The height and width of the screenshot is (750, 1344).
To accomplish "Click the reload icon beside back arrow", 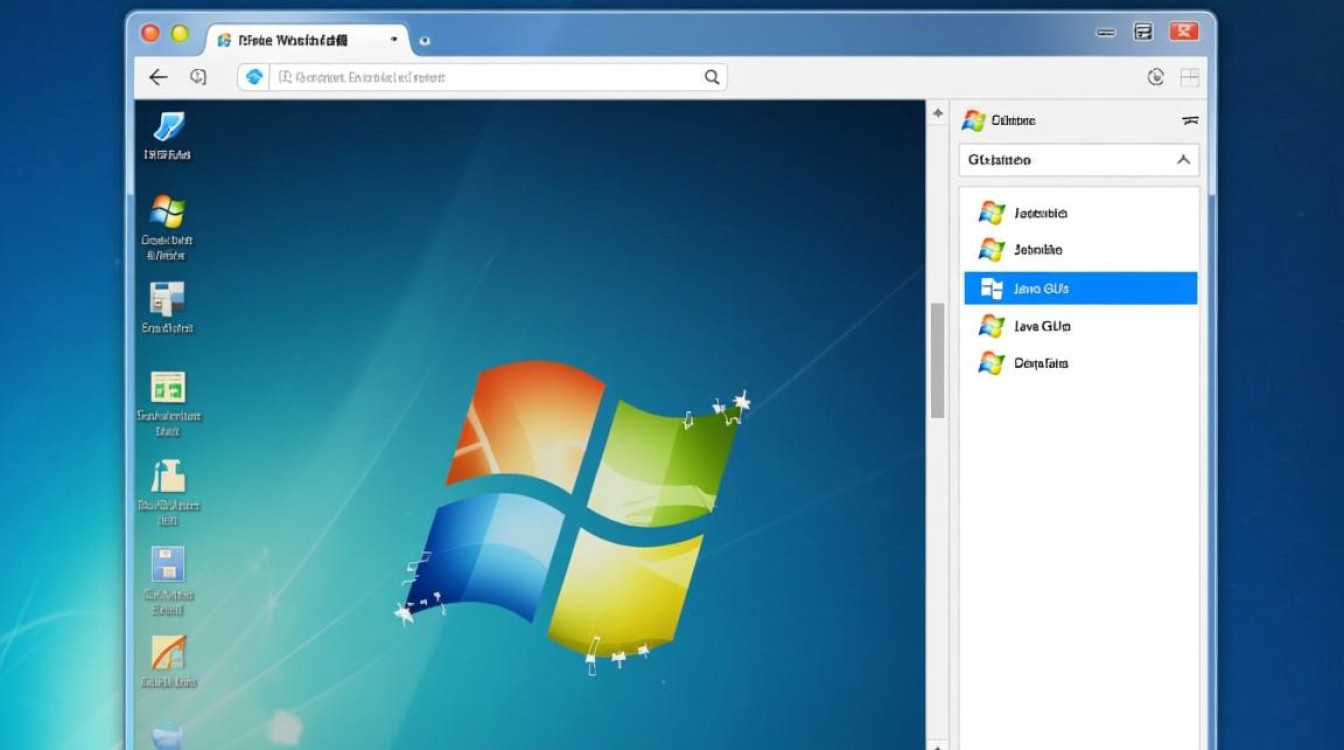I will pos(198,77).
